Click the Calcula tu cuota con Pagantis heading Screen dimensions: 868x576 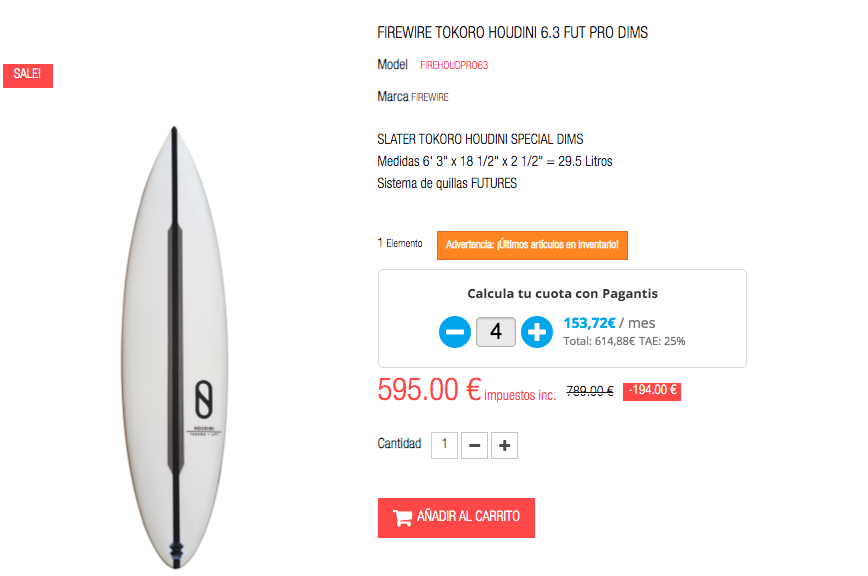pos(562,293)
